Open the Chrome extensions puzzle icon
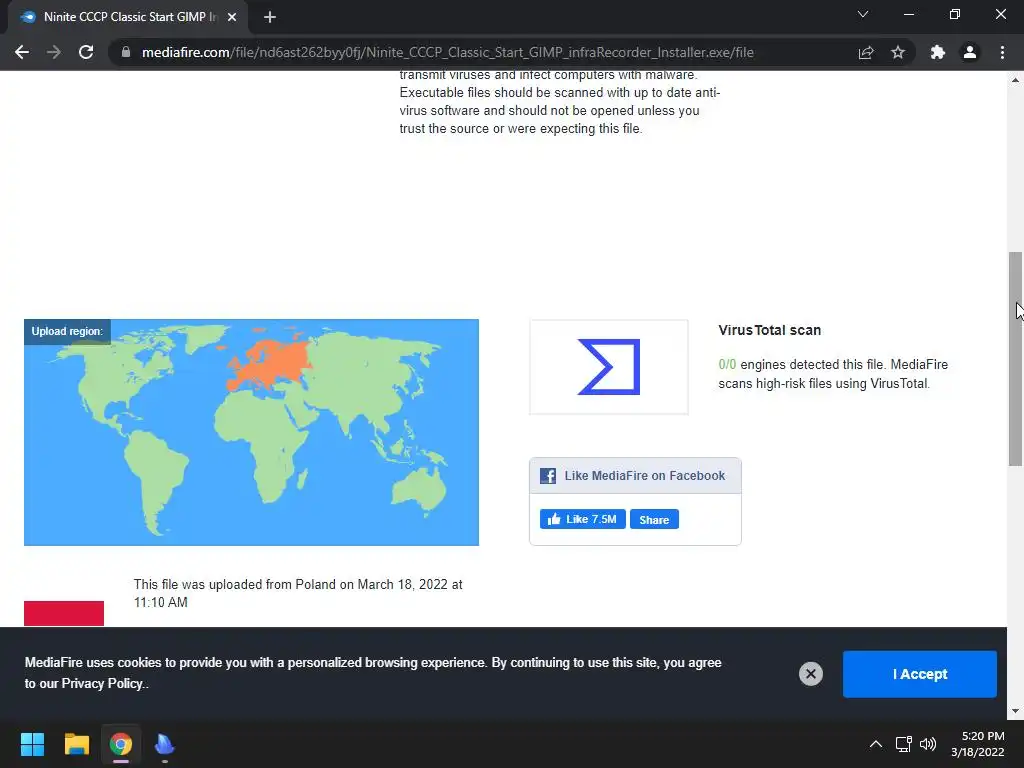The height and width of the screenshot is (768, 1024). 938,52
